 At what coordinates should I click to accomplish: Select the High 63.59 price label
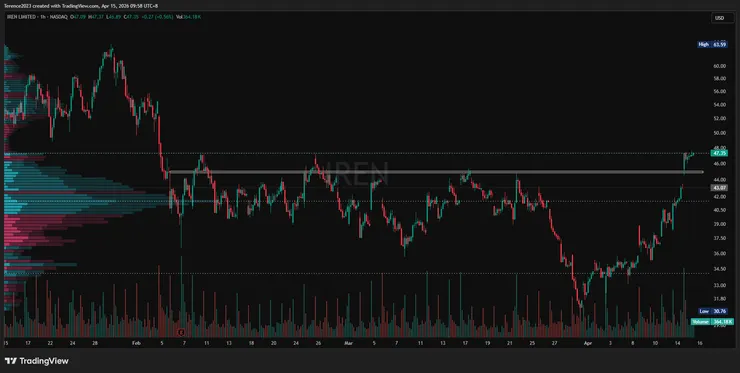click(x=713, y=44)
